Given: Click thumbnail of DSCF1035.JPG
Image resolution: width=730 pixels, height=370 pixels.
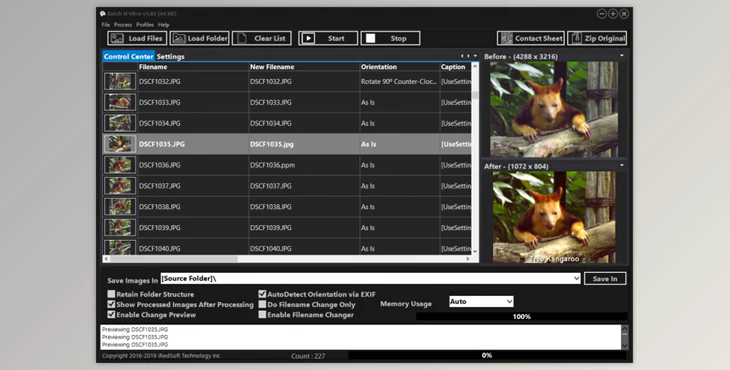Looking at the screenshot, I should pyautogui.click(x=120, y=144).
